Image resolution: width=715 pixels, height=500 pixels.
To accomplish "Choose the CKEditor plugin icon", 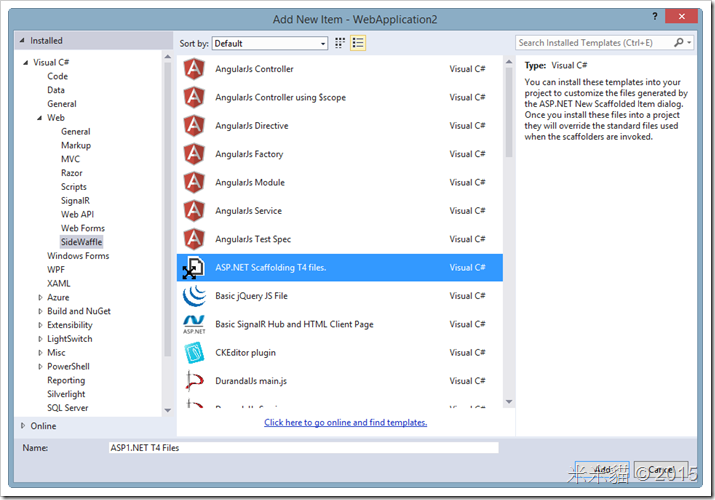I will coord(194,353).
